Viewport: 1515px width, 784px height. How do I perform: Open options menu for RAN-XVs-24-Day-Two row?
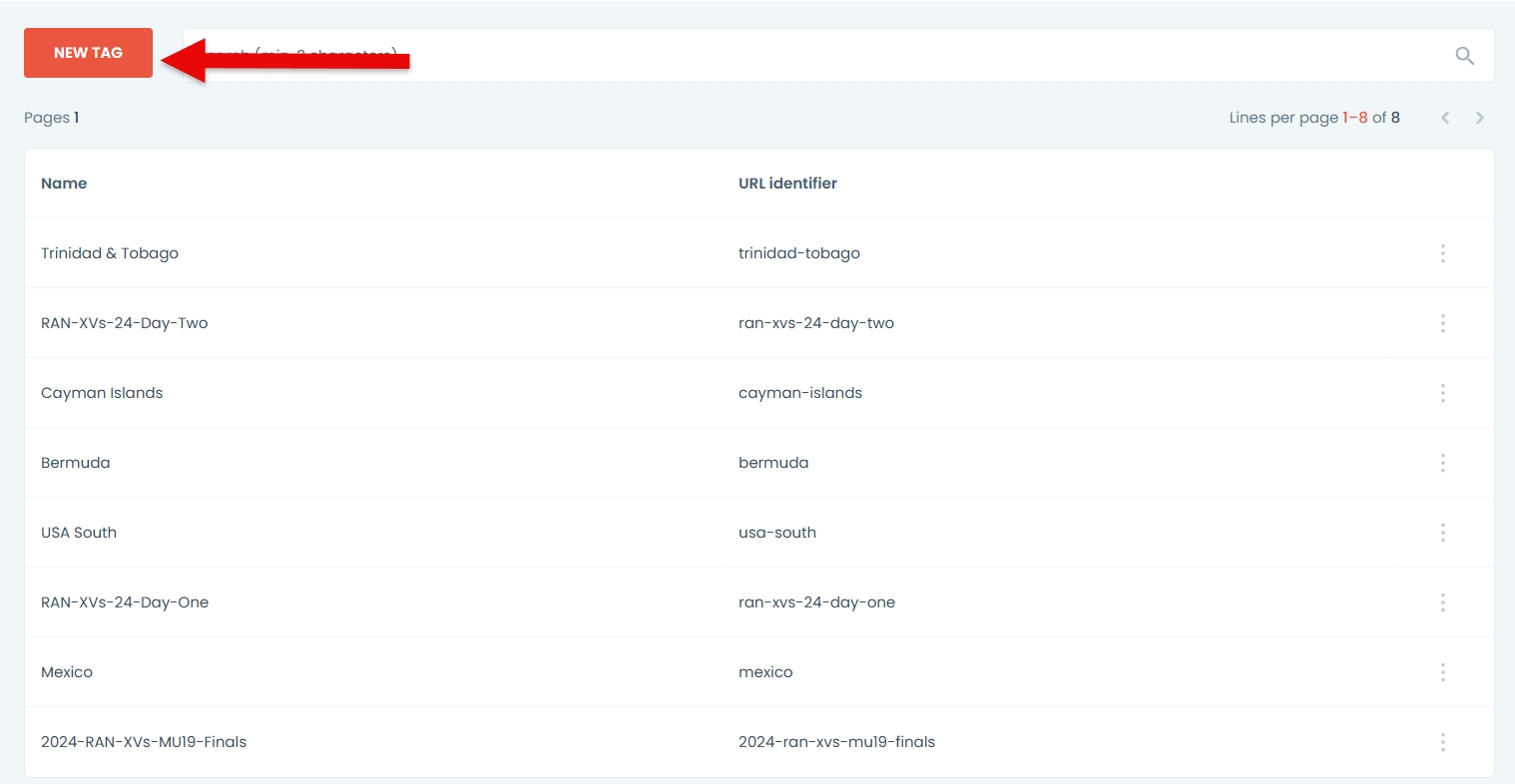tap(1442, 323)
